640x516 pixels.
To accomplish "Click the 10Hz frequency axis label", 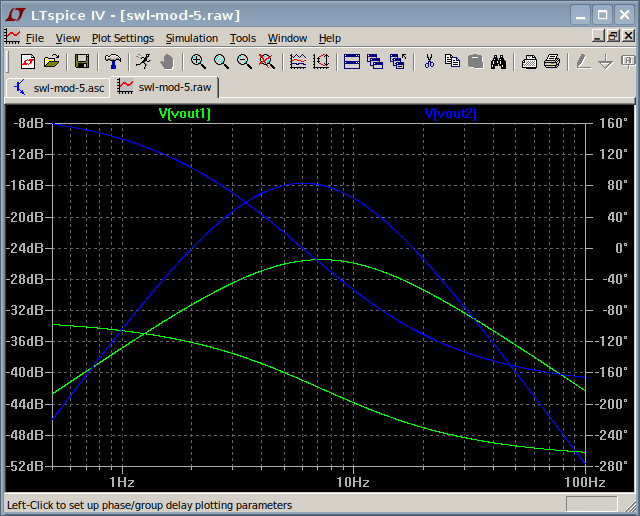I will [x=353, y=482].
